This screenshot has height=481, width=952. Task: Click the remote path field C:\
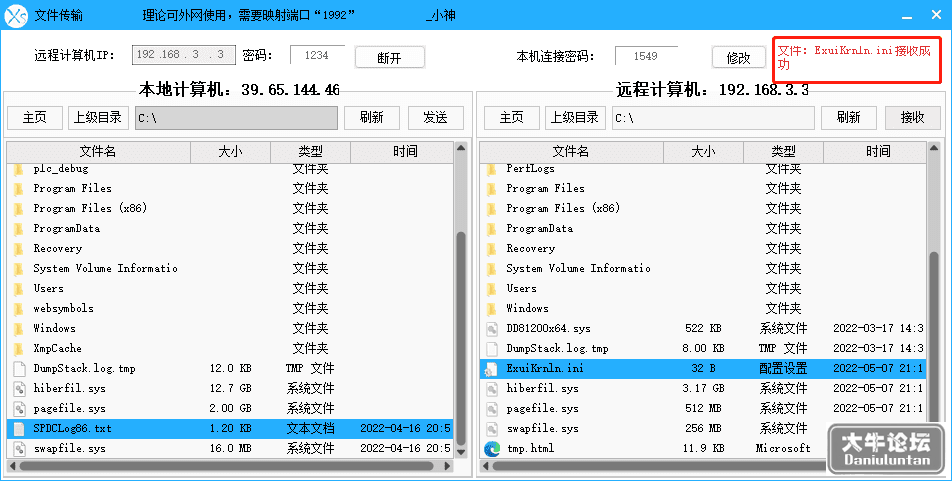click(x=713, y=118)
